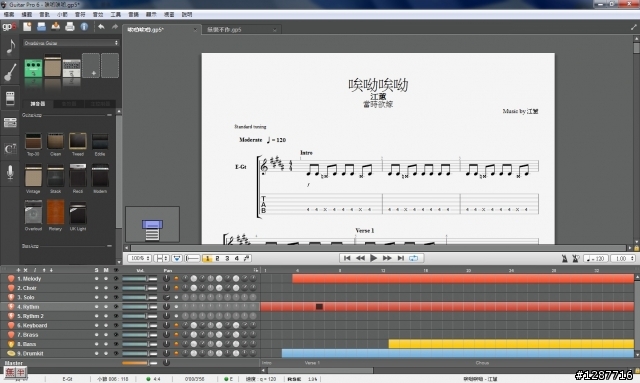Image resolution: width=640 pixels, height=383 pixels.
Task: Open the first item in menu bar
Action: pos(9,14)
